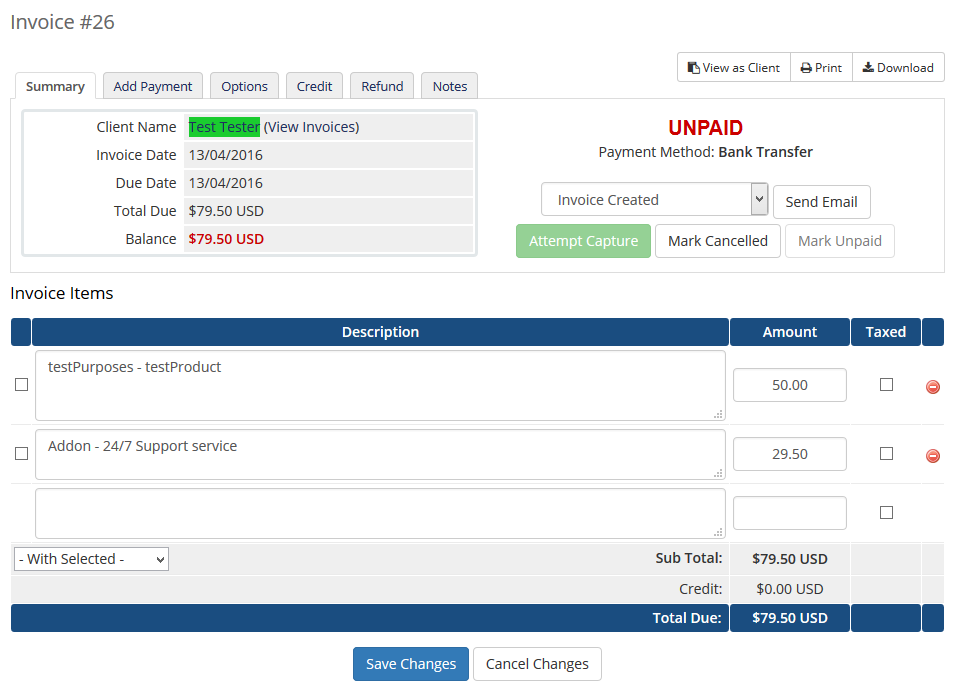The image size is (959, 688).
Task: Click the UNPAID status label
Action: [705, 128]
